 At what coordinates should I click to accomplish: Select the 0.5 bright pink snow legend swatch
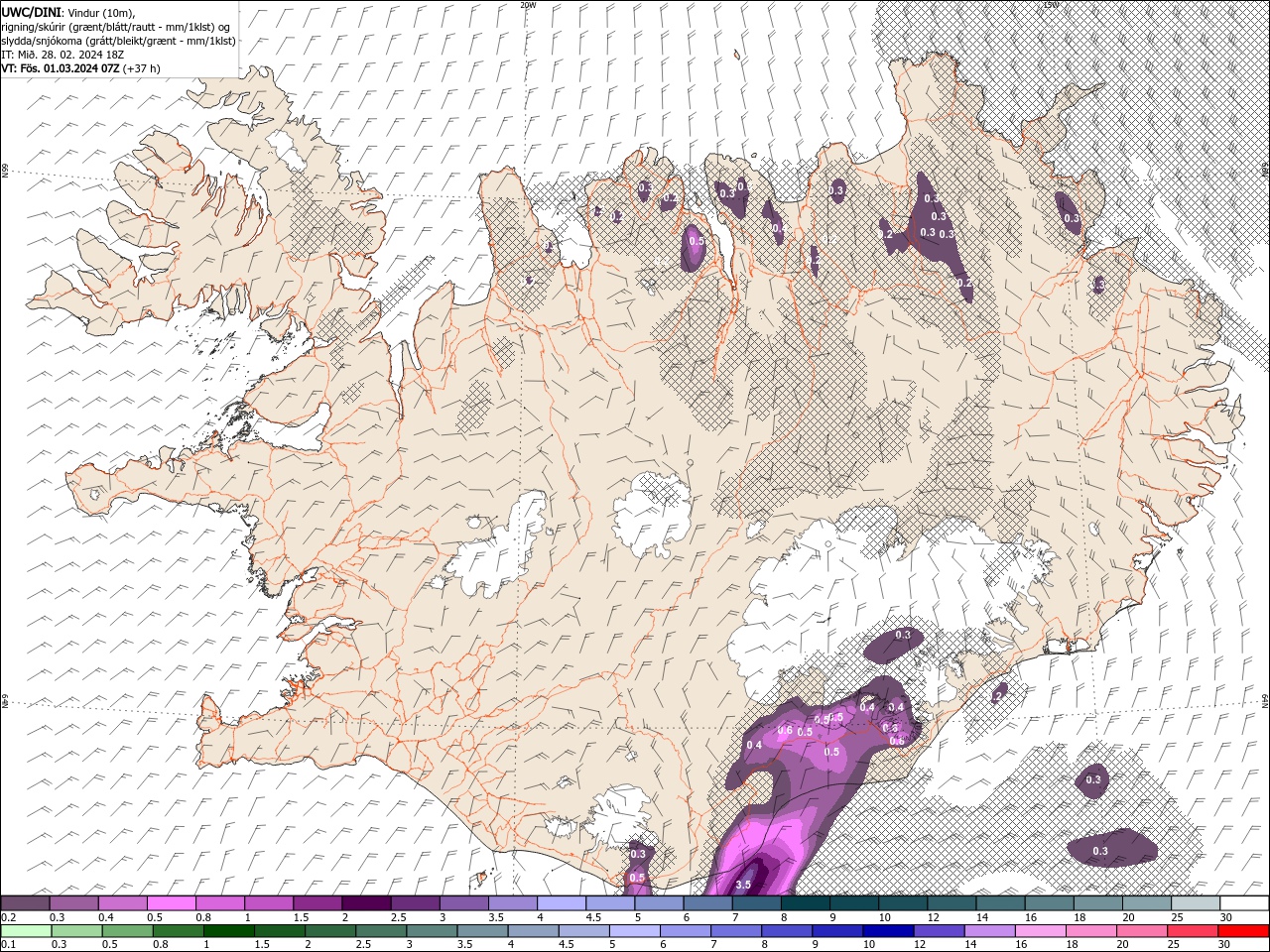172,903
